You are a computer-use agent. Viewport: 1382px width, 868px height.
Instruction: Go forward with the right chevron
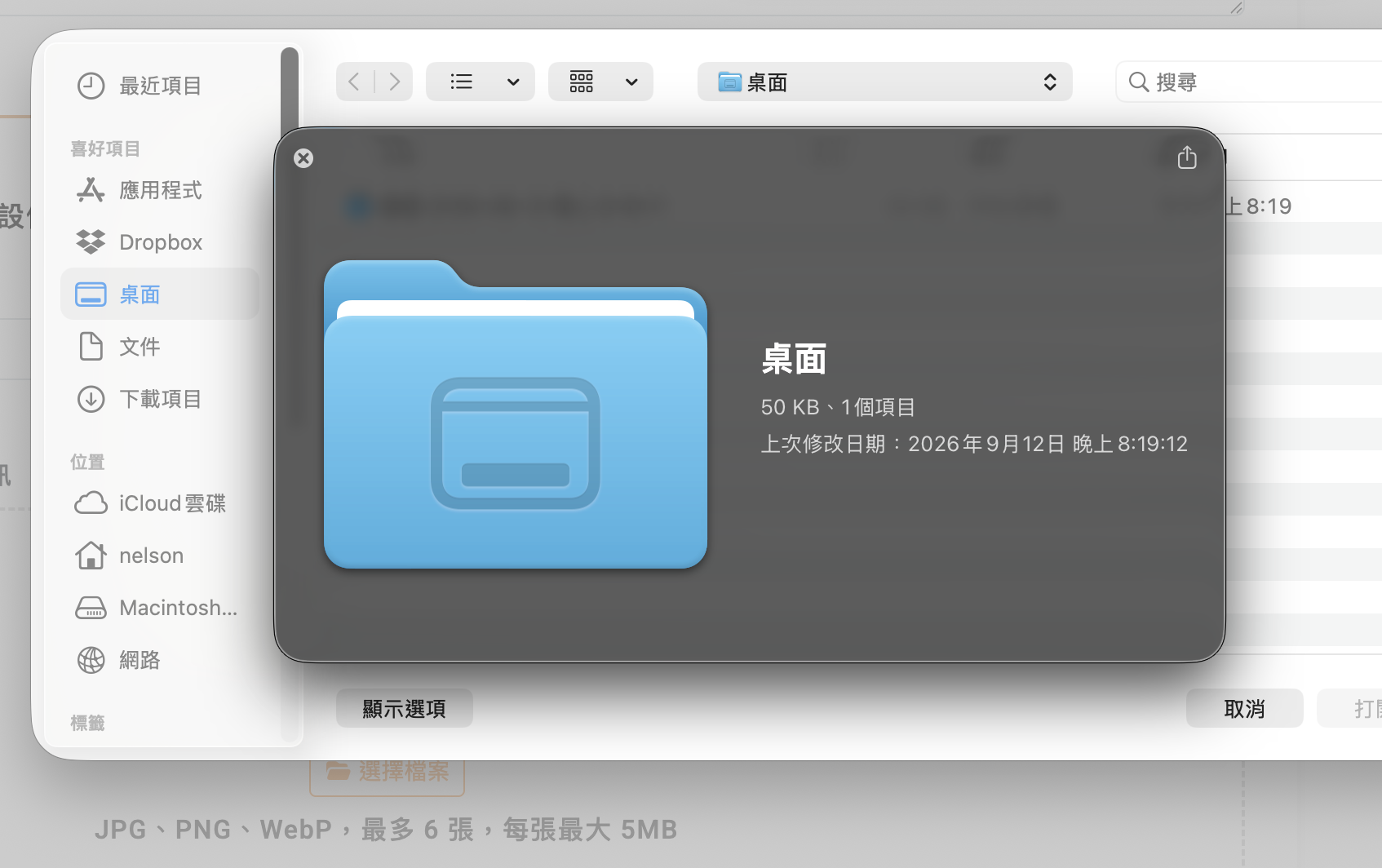394,82
